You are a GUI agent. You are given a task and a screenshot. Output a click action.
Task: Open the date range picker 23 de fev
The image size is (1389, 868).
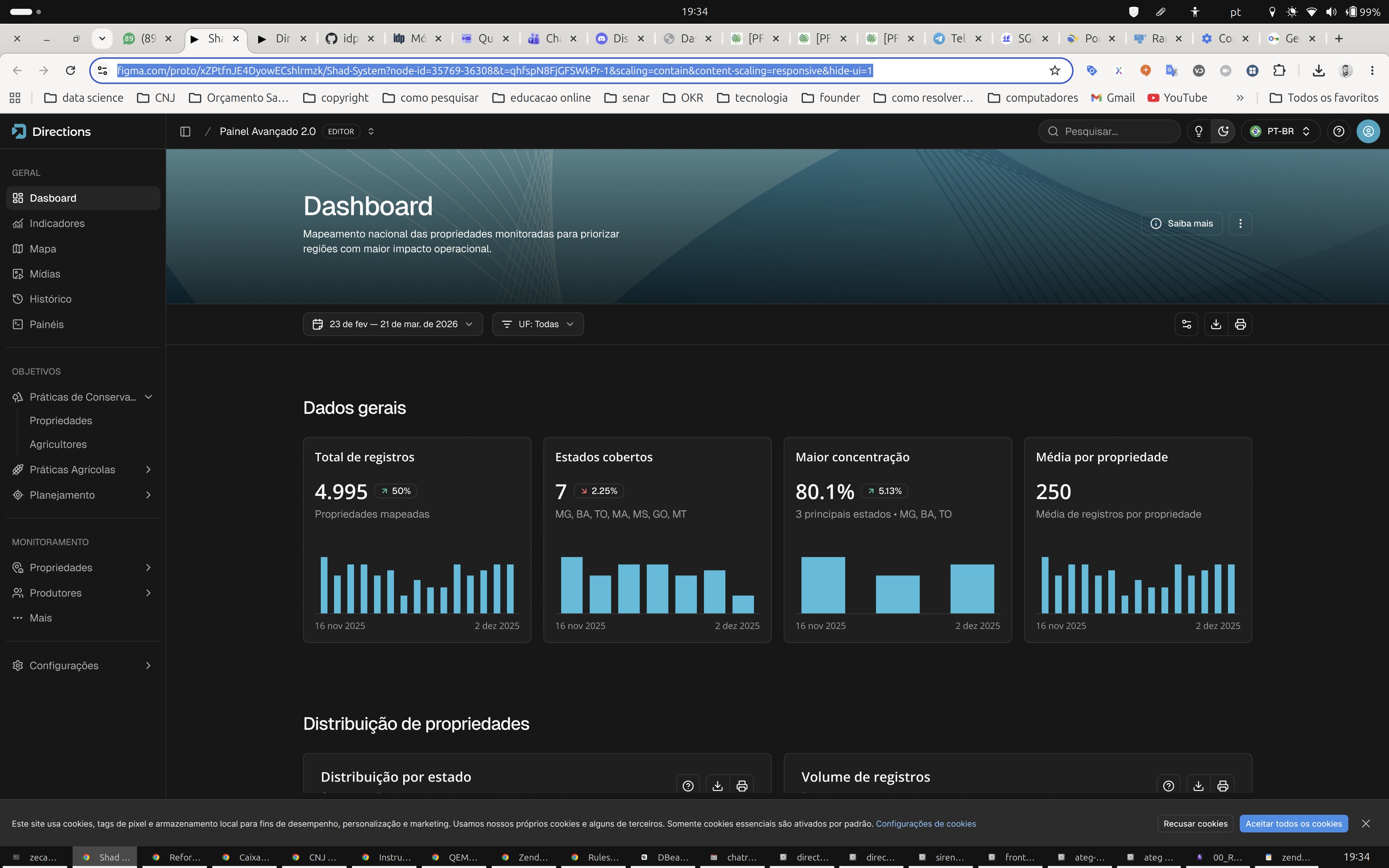coord(393,324)
